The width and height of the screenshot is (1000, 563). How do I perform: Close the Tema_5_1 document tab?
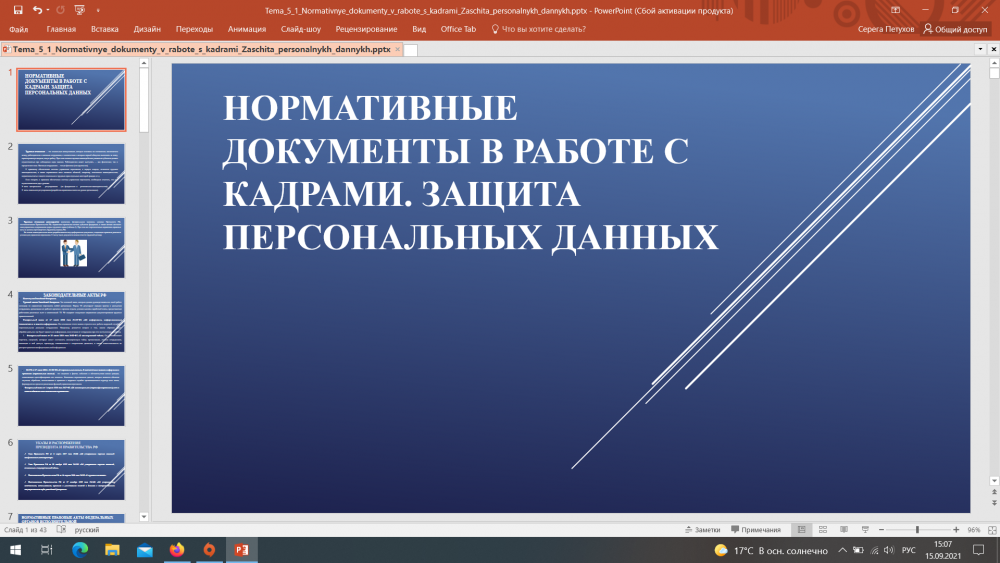tap(397, 49)
